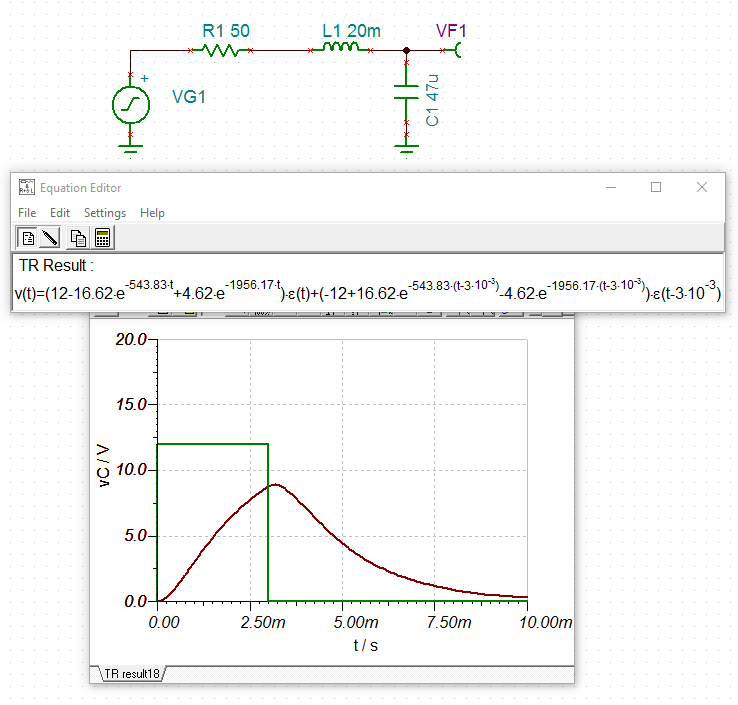Click the document view icon in Equation Editor toolbar
Screen dimensions: 738x705
pyautogui.click(x=27, y=238)
